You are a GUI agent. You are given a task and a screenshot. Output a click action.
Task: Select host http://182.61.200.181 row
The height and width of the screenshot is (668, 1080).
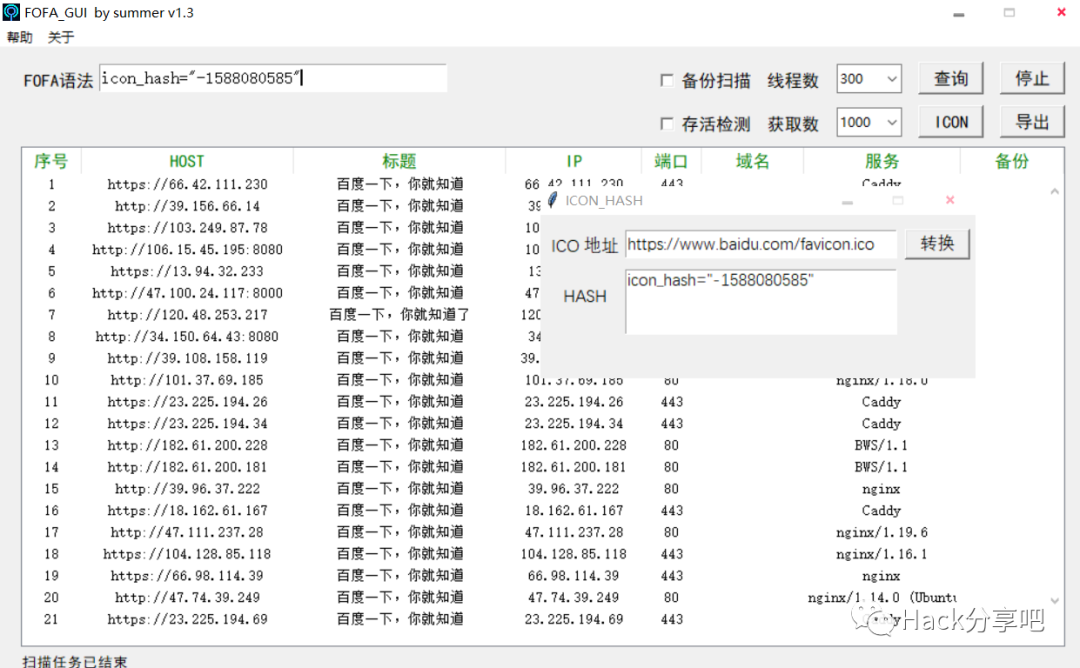187,467
